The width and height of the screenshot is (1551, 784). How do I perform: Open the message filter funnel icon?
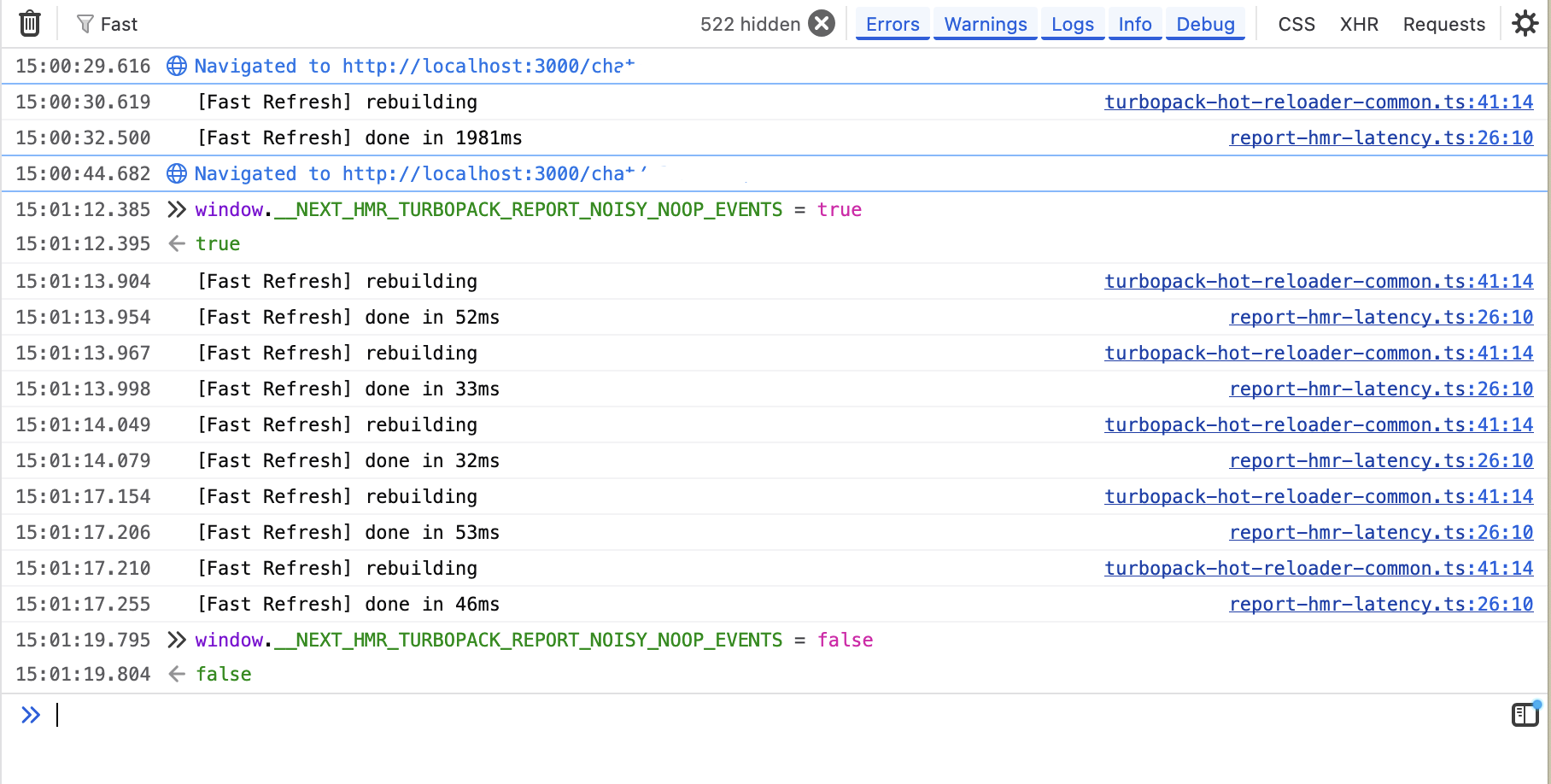click(85, 23)
